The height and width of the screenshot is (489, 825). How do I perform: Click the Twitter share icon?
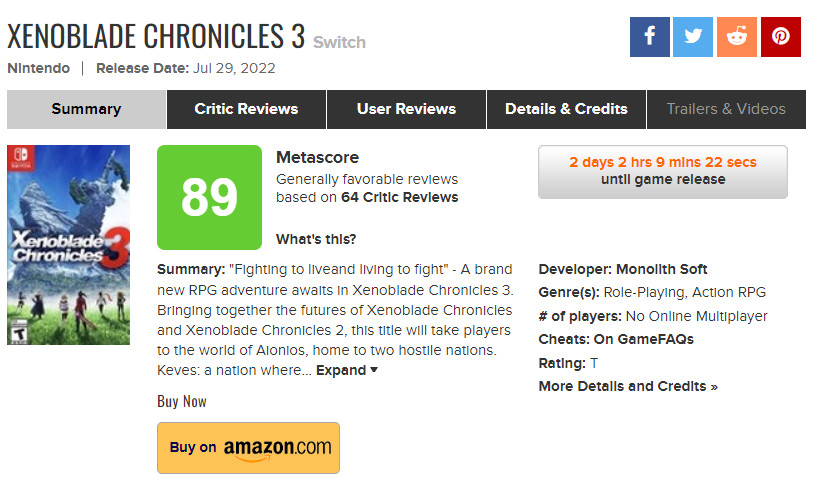(693, 37)
